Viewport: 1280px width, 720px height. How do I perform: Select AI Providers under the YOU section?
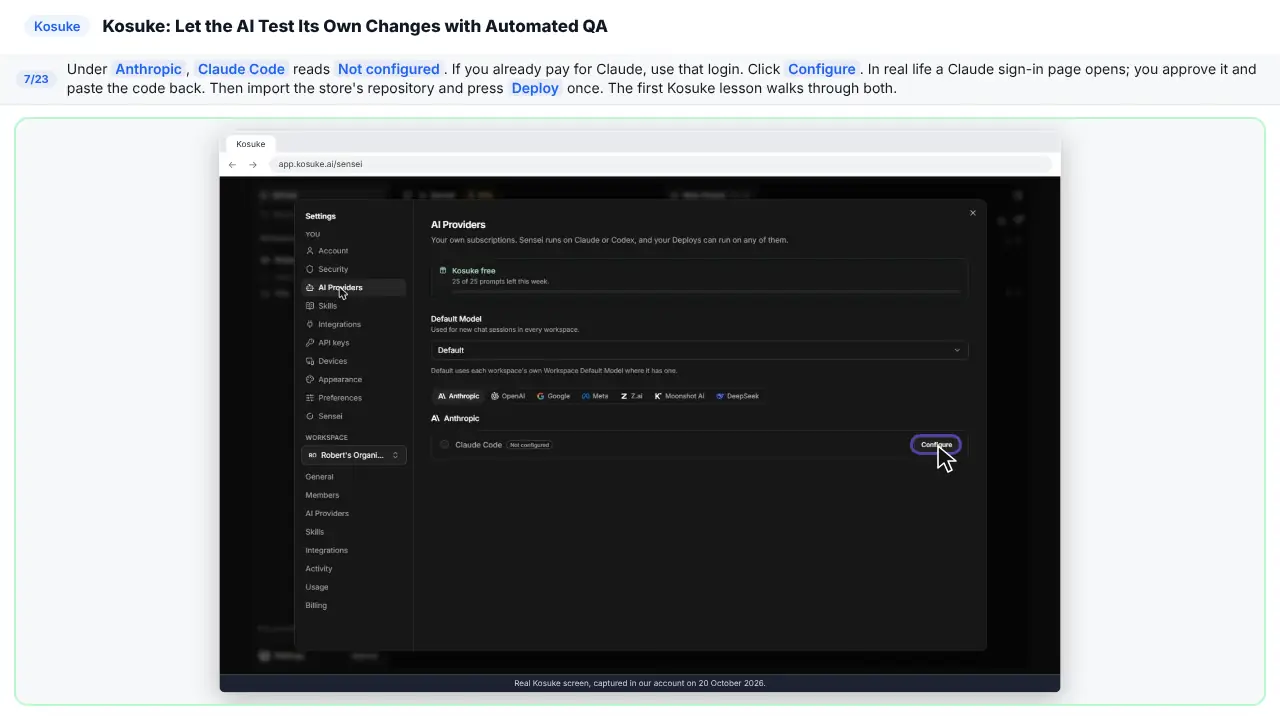[x=353, y=288]
